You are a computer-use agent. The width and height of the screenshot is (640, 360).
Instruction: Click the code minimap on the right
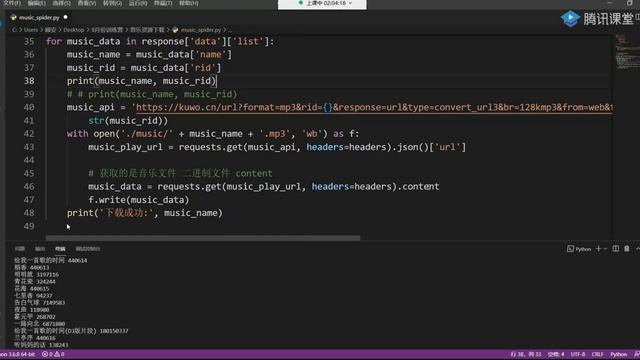click(626, 51)
